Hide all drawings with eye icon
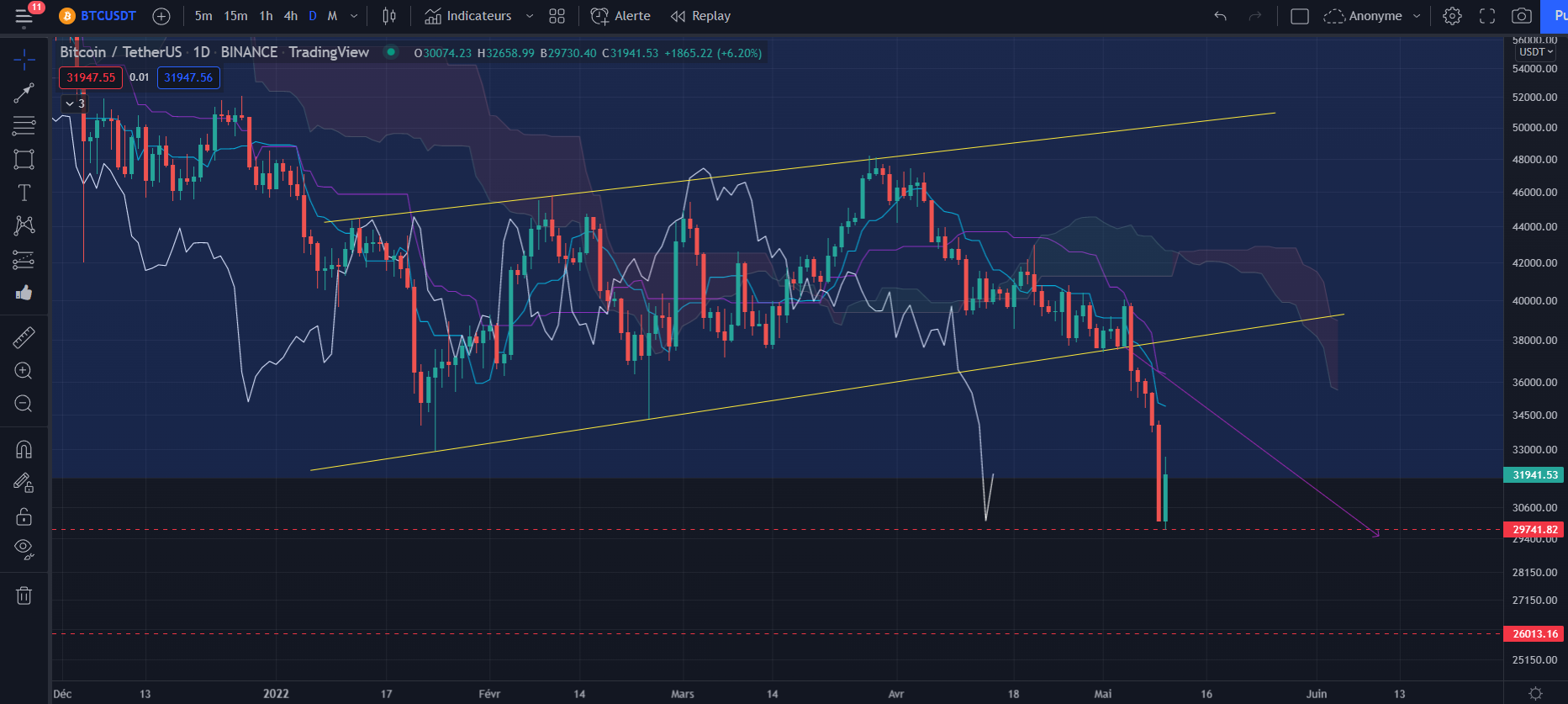 pos(24,548)
